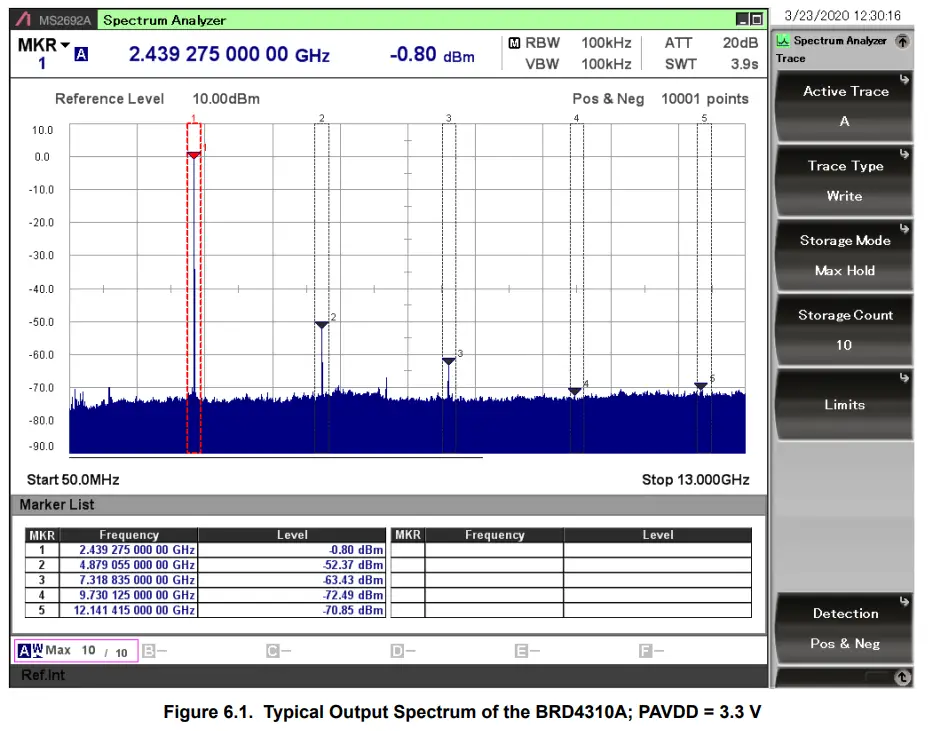Viewport: 931px width, 731px height.
Task: Select the marker 2 triangle on the spectrum
Action: (x=321, y=325)
